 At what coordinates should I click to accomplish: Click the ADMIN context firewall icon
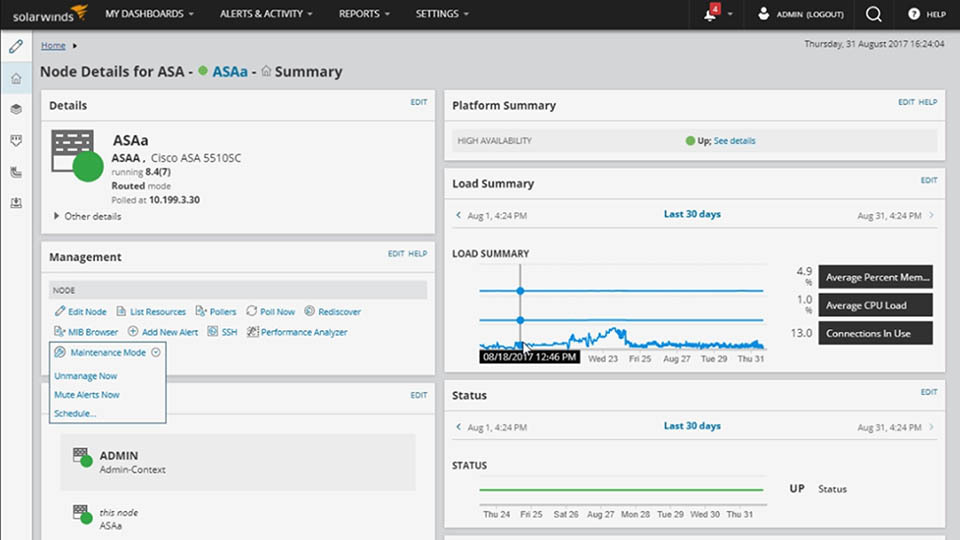(82, 456)
